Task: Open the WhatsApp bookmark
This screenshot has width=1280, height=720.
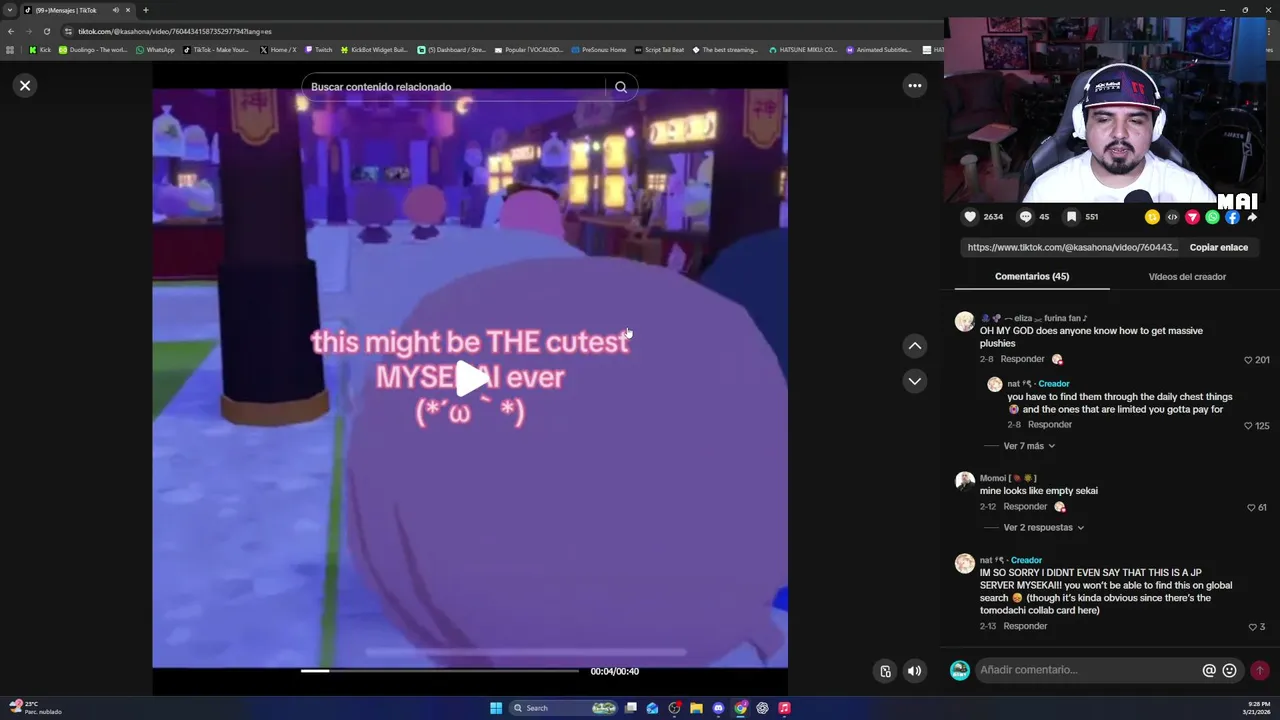Action: 155,50
